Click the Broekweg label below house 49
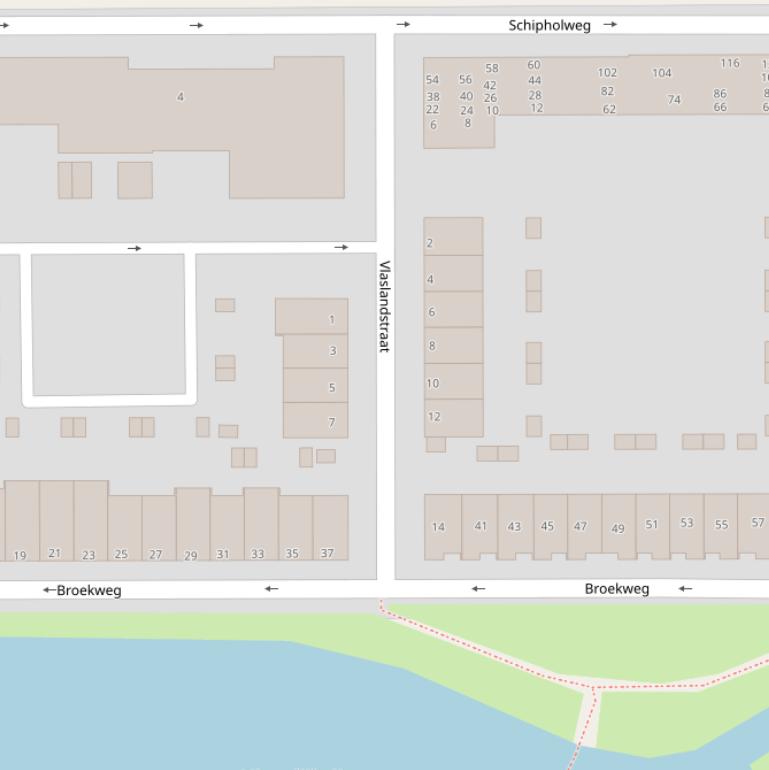The width and height of the screenshot is (769, 770). (x=616, y=588)
